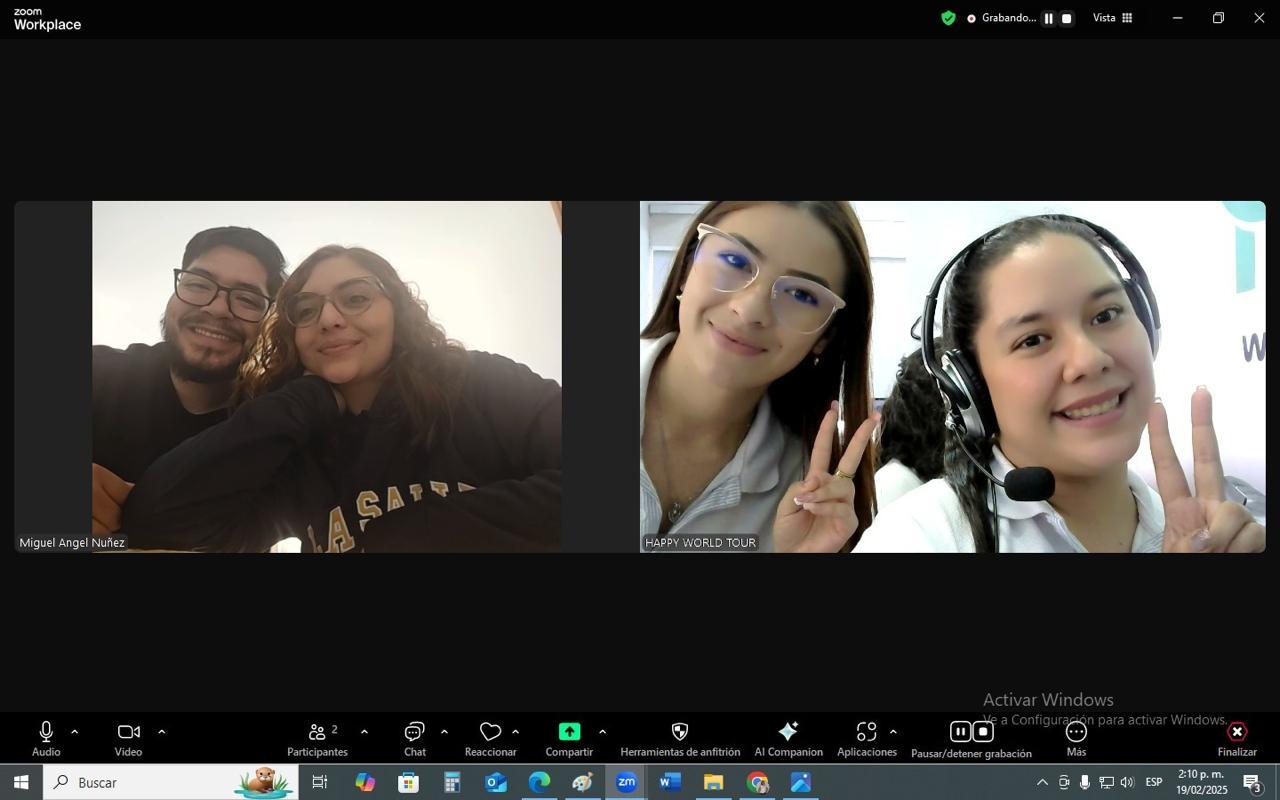Expand video options arrow next to Video
This screenshot has height=800, width=1280.
[x=161, y=732]
